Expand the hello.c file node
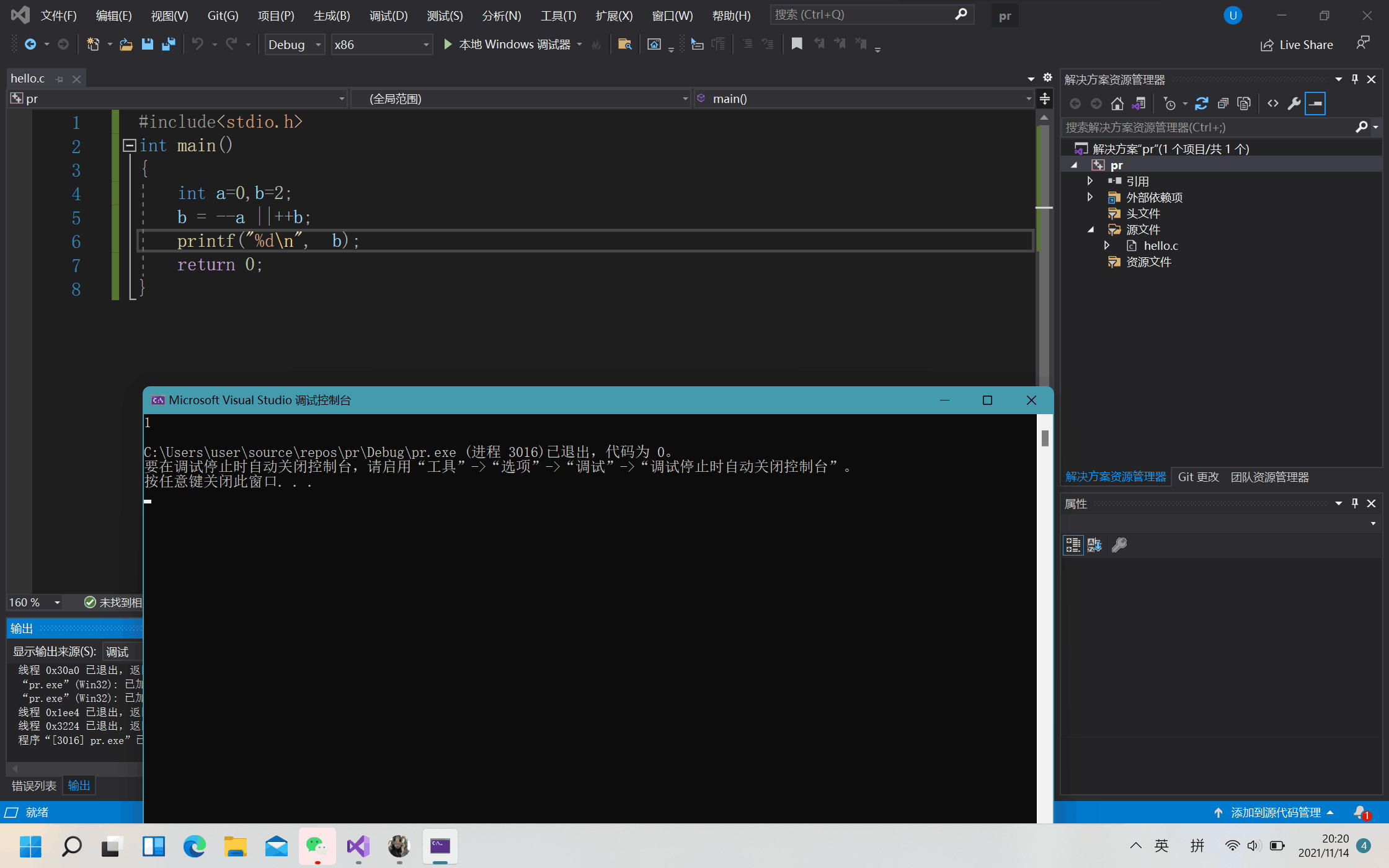 click(1107, 245)
